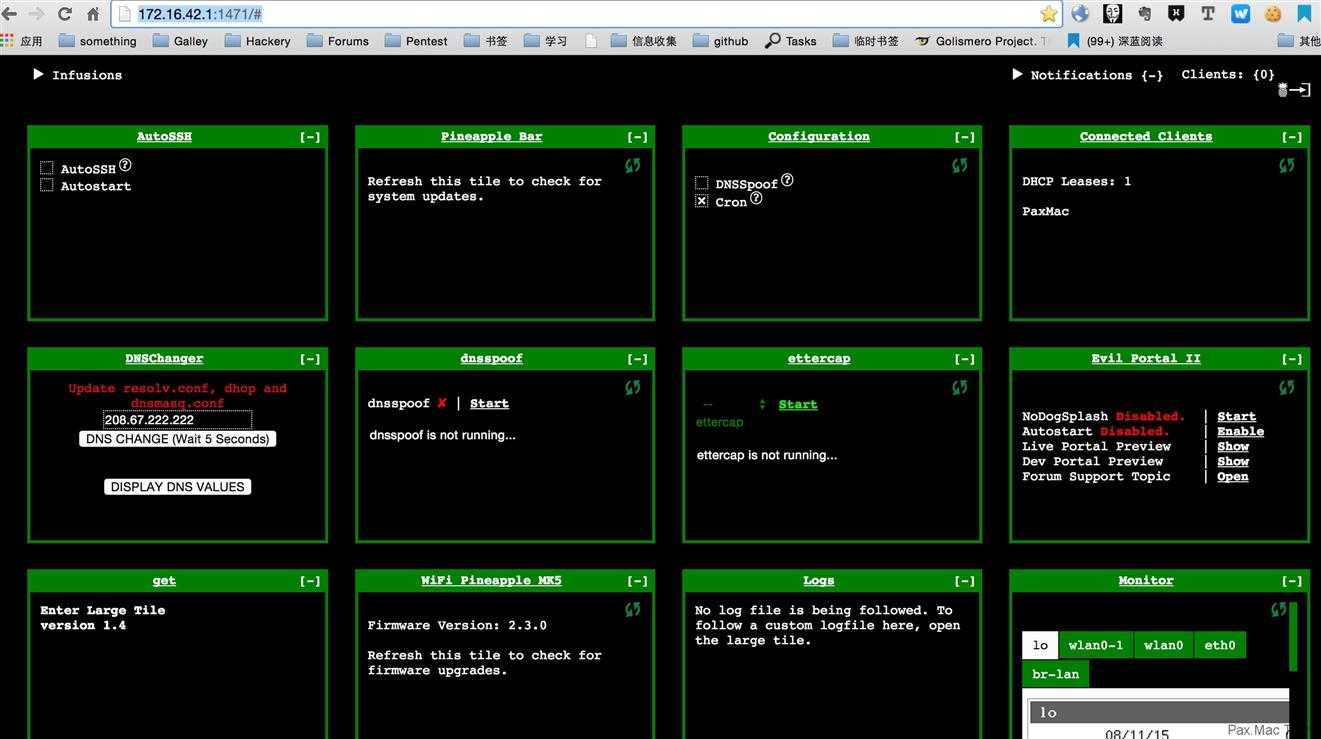Open the WiFi Pineapple MK5 tile title
Viewport: 1321px width, 739px height.
pos(491,580)
